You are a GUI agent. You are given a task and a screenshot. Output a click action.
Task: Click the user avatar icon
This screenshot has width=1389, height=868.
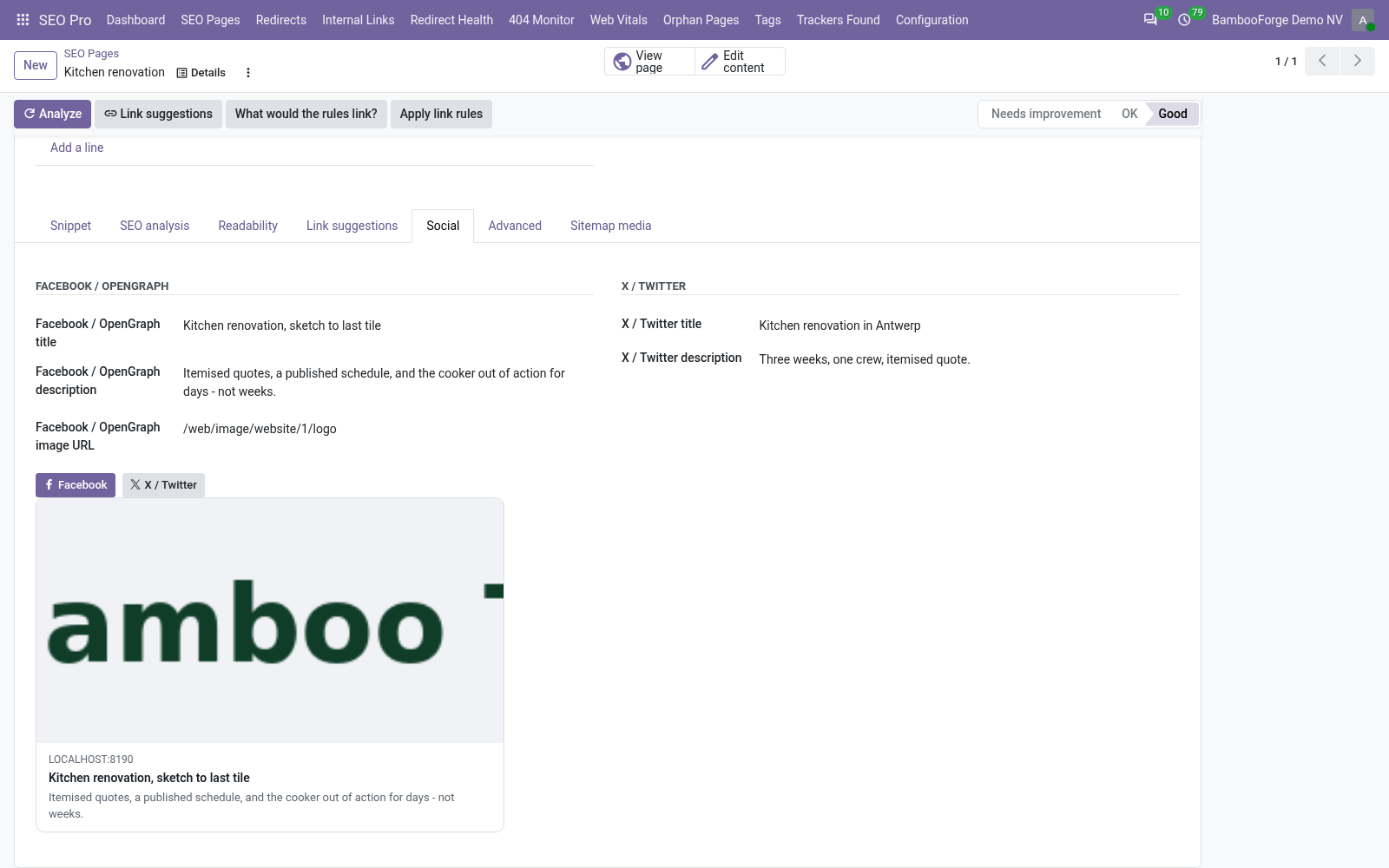coord(1363,20)
